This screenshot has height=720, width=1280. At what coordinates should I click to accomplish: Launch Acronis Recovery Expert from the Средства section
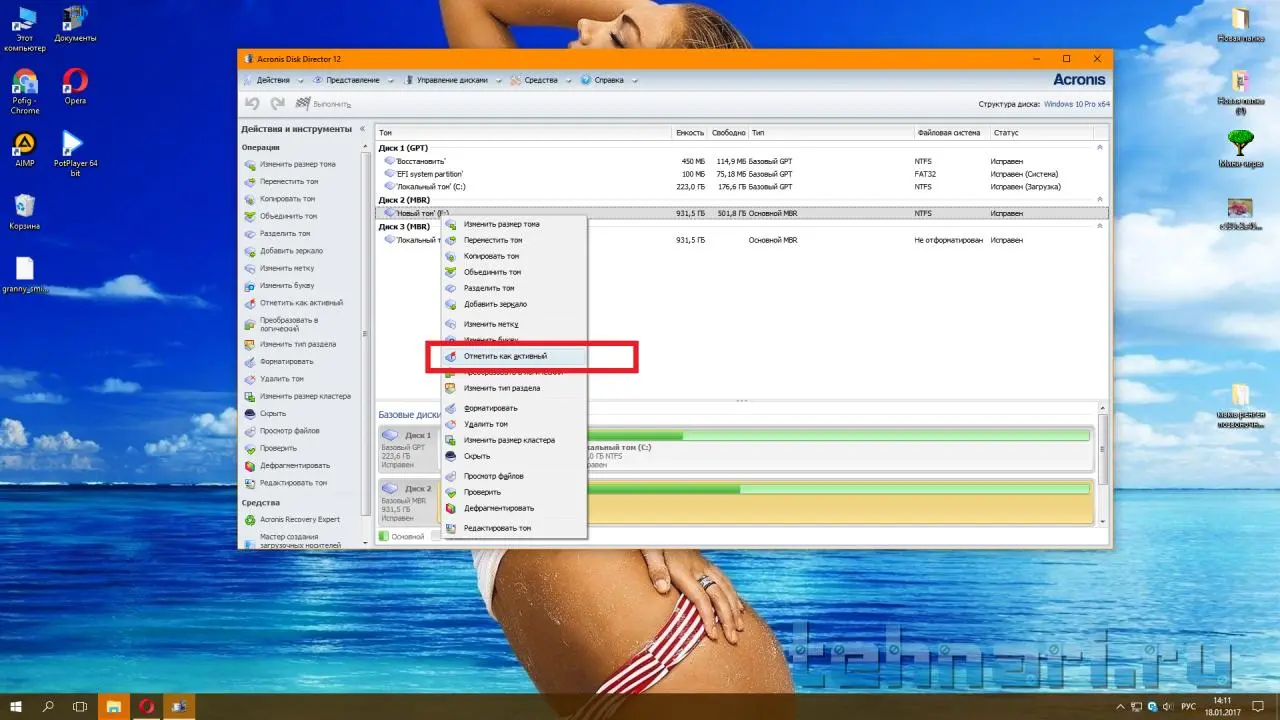tap(292, 520)
